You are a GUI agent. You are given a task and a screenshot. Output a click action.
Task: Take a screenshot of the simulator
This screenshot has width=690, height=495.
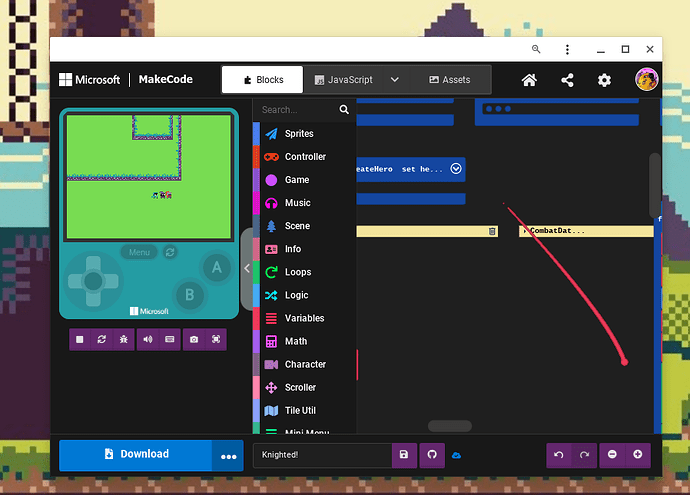pyautogui.click(x=194, y=339)
